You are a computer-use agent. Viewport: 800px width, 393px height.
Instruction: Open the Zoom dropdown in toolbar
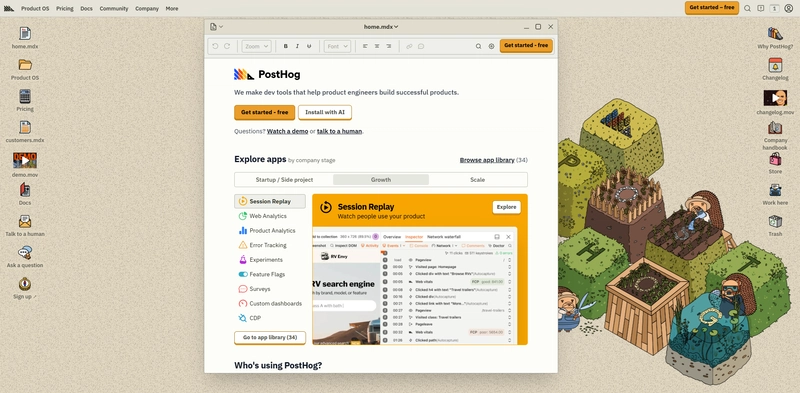(256, 46)
